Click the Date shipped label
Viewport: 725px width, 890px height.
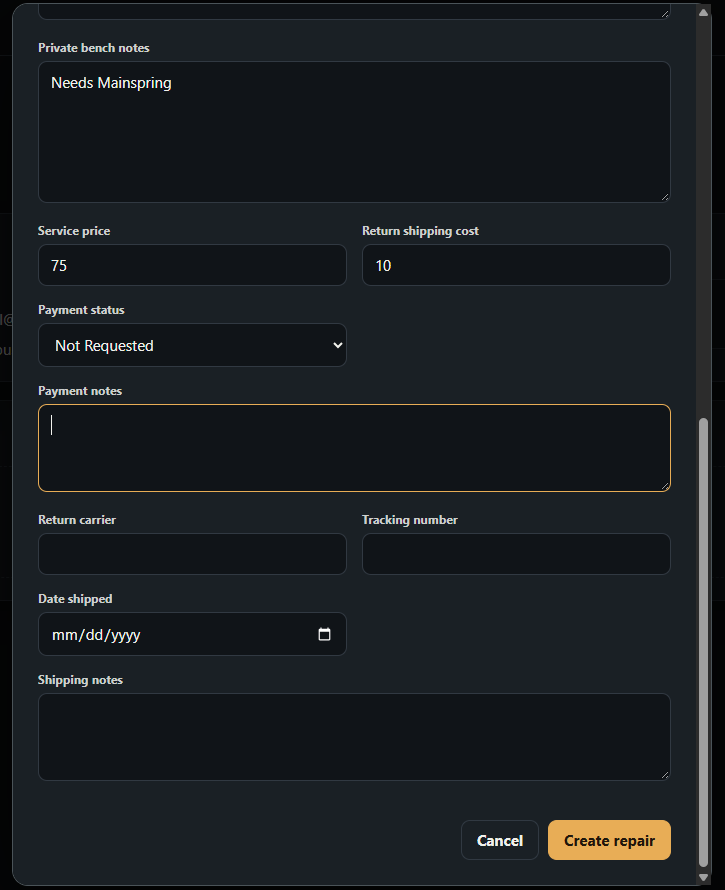point(75,599)
